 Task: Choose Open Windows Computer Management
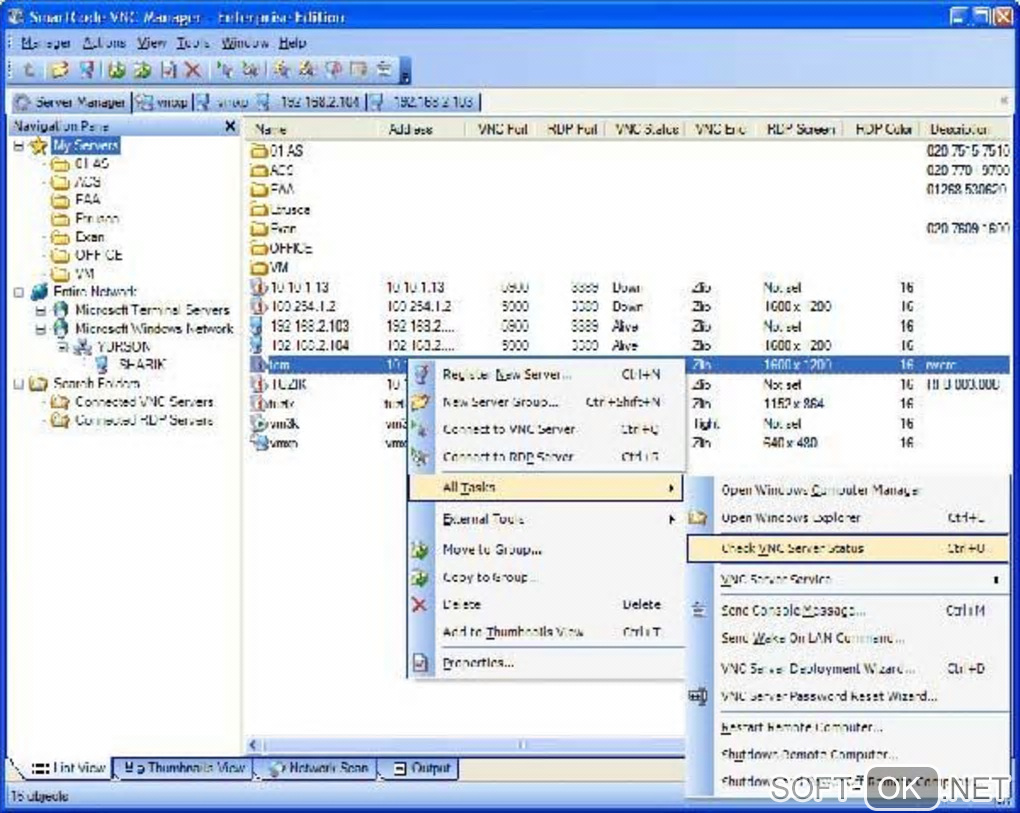pos(848,490)
